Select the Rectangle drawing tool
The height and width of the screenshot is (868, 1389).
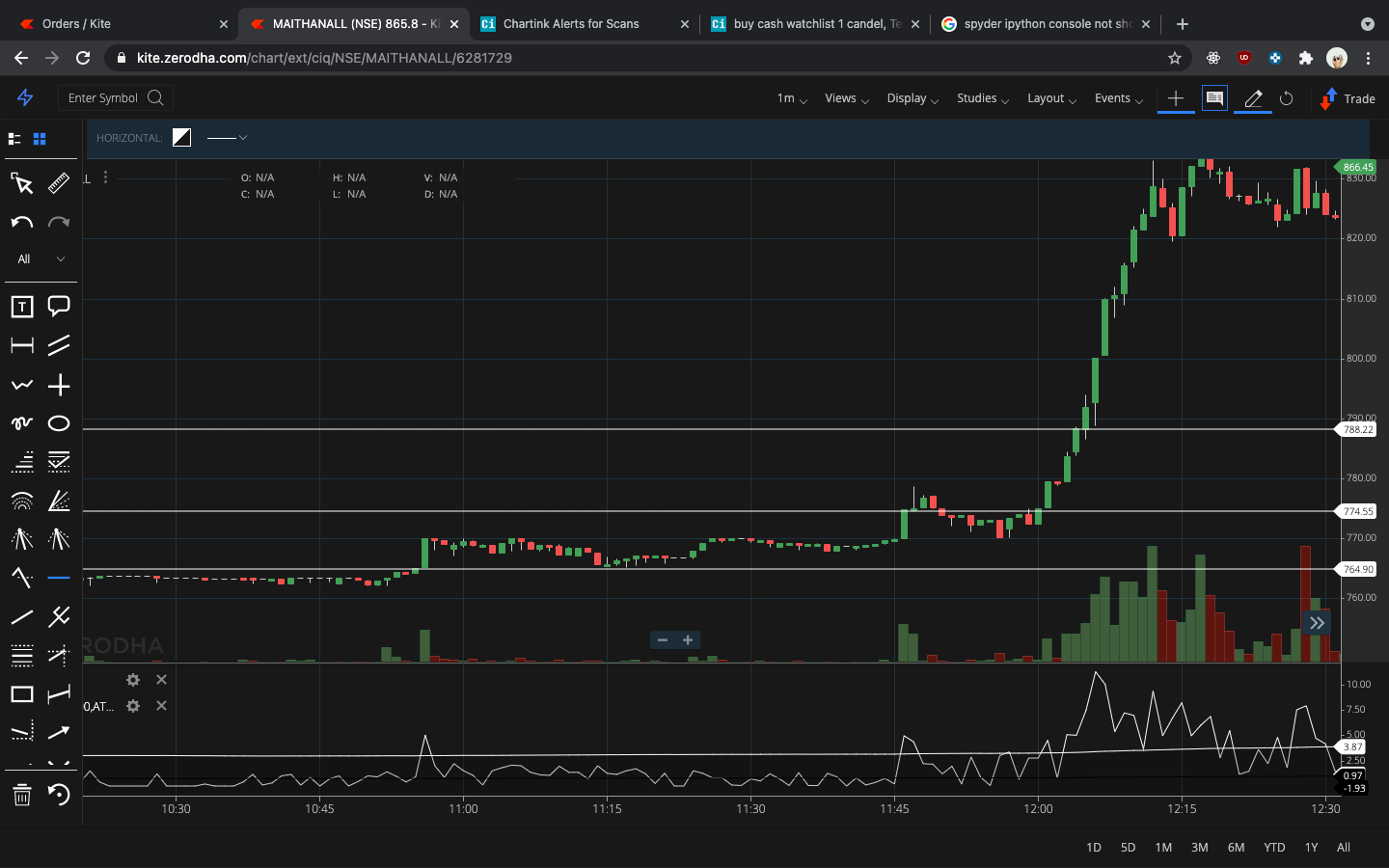click(x=21, y=693)
